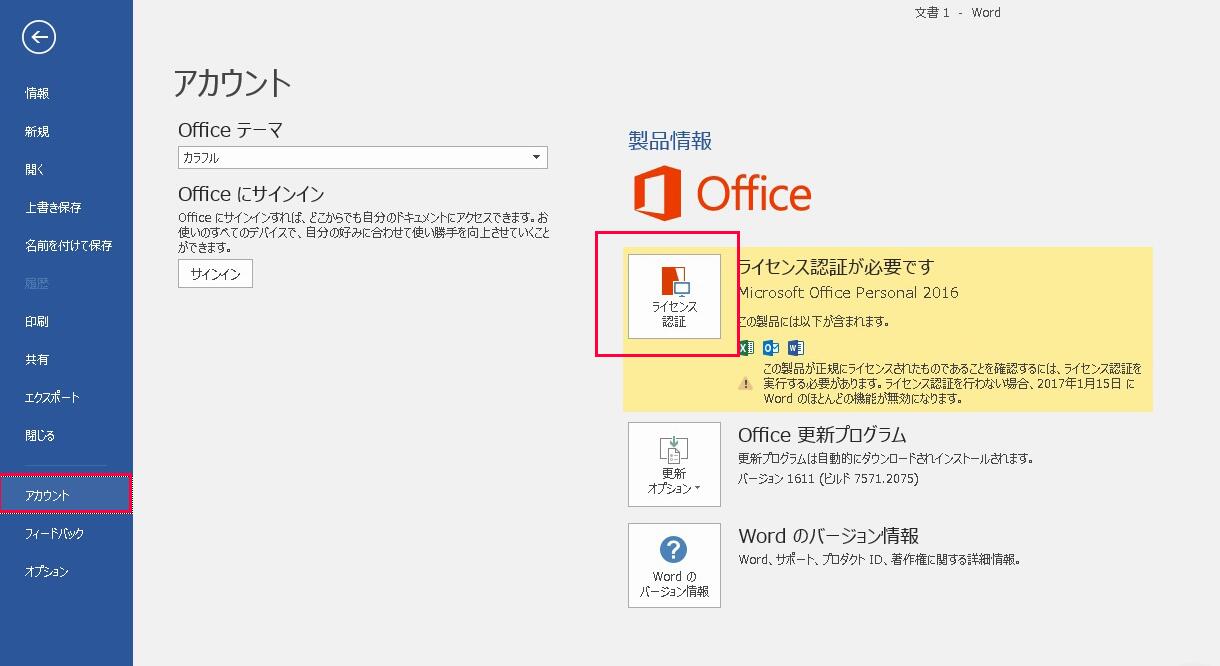
Task: Click the Outlook product icon
Action: (769, 347)
